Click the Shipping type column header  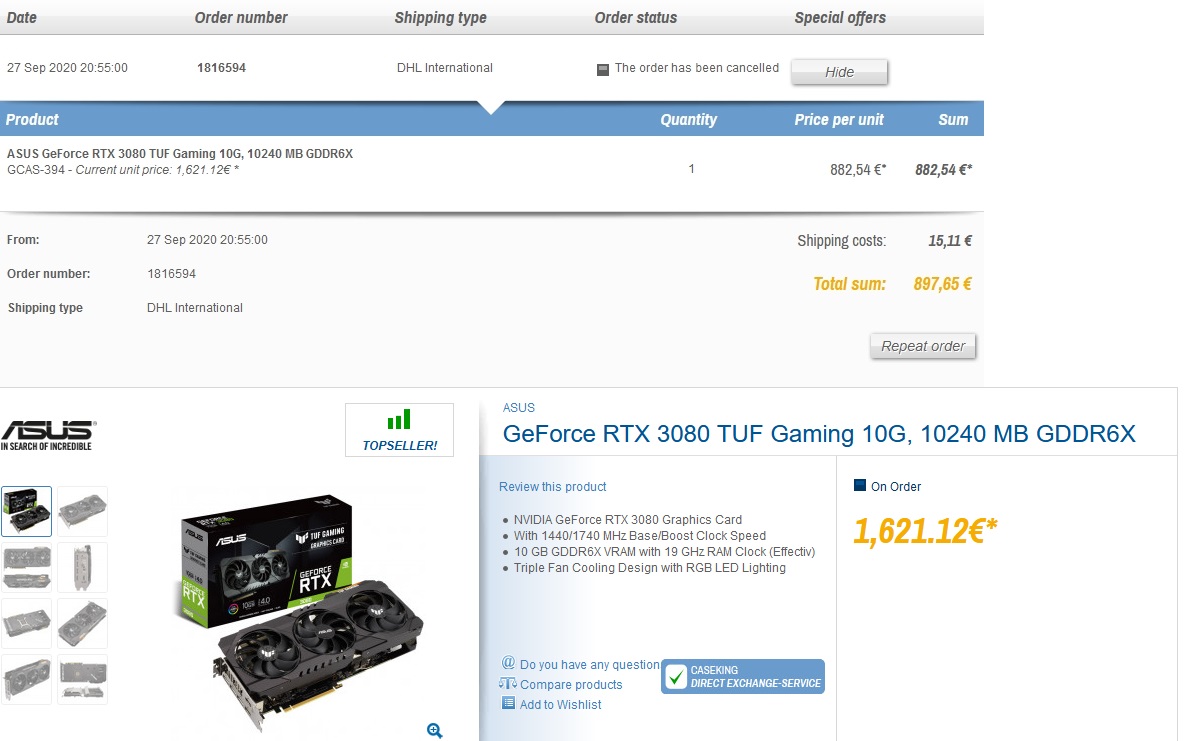pyautogui.click(x=440, y=17)
